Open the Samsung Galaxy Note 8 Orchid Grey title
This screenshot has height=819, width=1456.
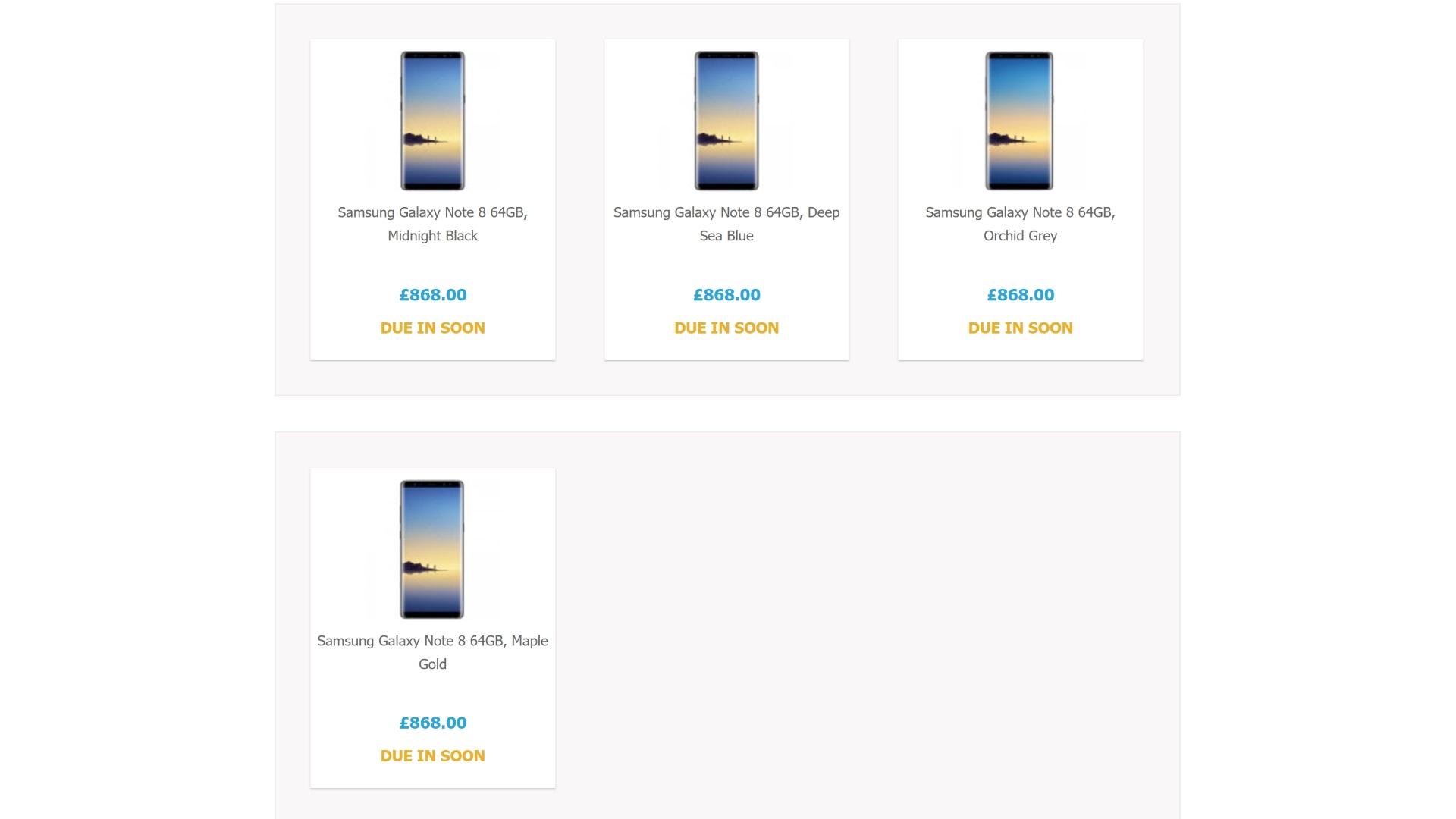pyautogui.click(x=1020, y=224)
